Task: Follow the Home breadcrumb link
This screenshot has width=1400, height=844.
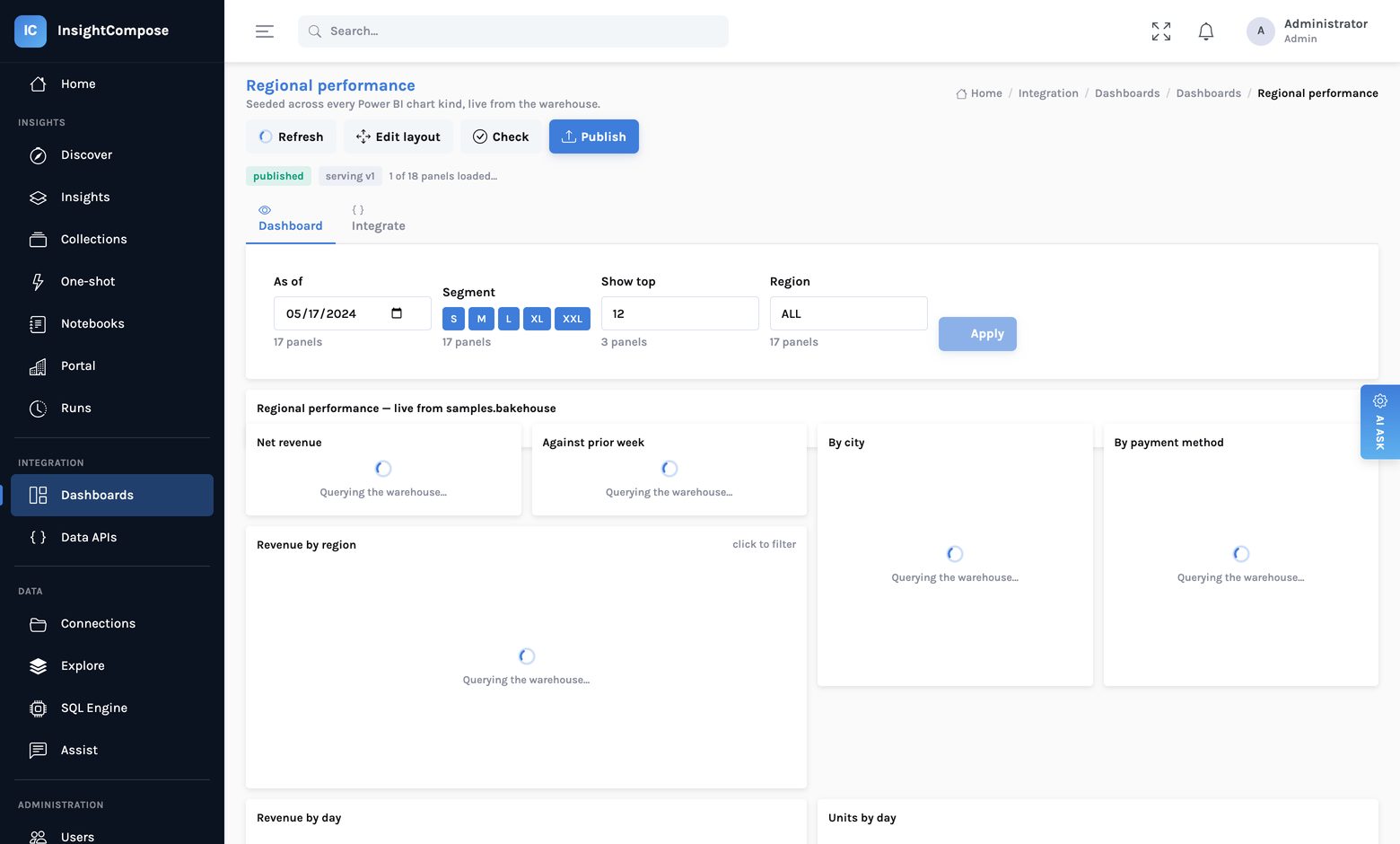Action: click(x=979, y=93)
